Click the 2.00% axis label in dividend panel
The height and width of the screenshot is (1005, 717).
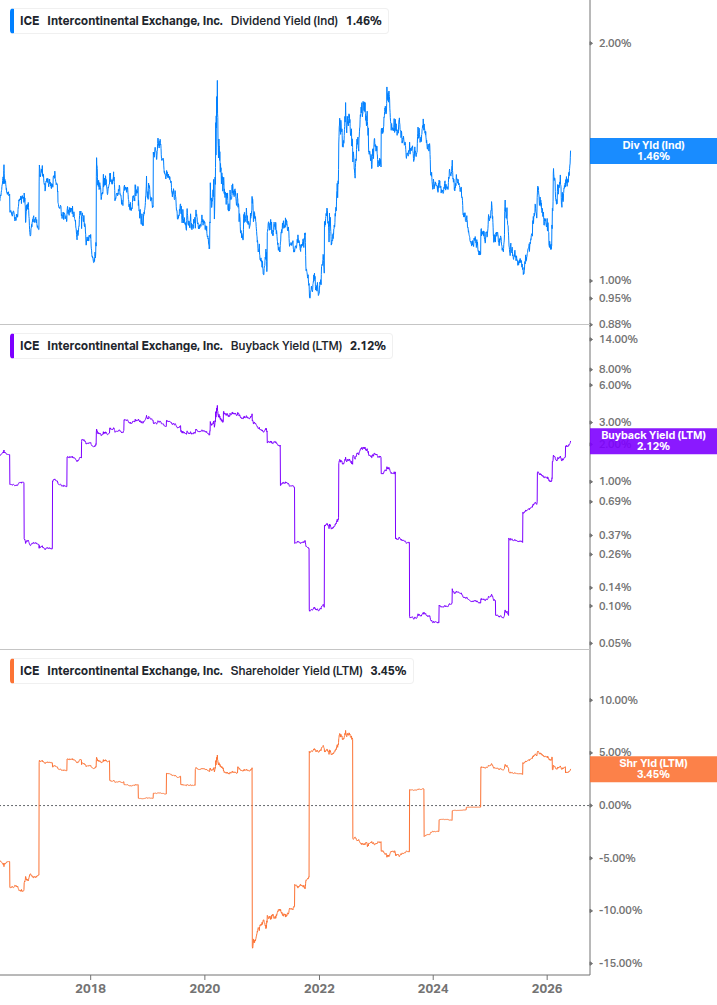pos(615,44)
